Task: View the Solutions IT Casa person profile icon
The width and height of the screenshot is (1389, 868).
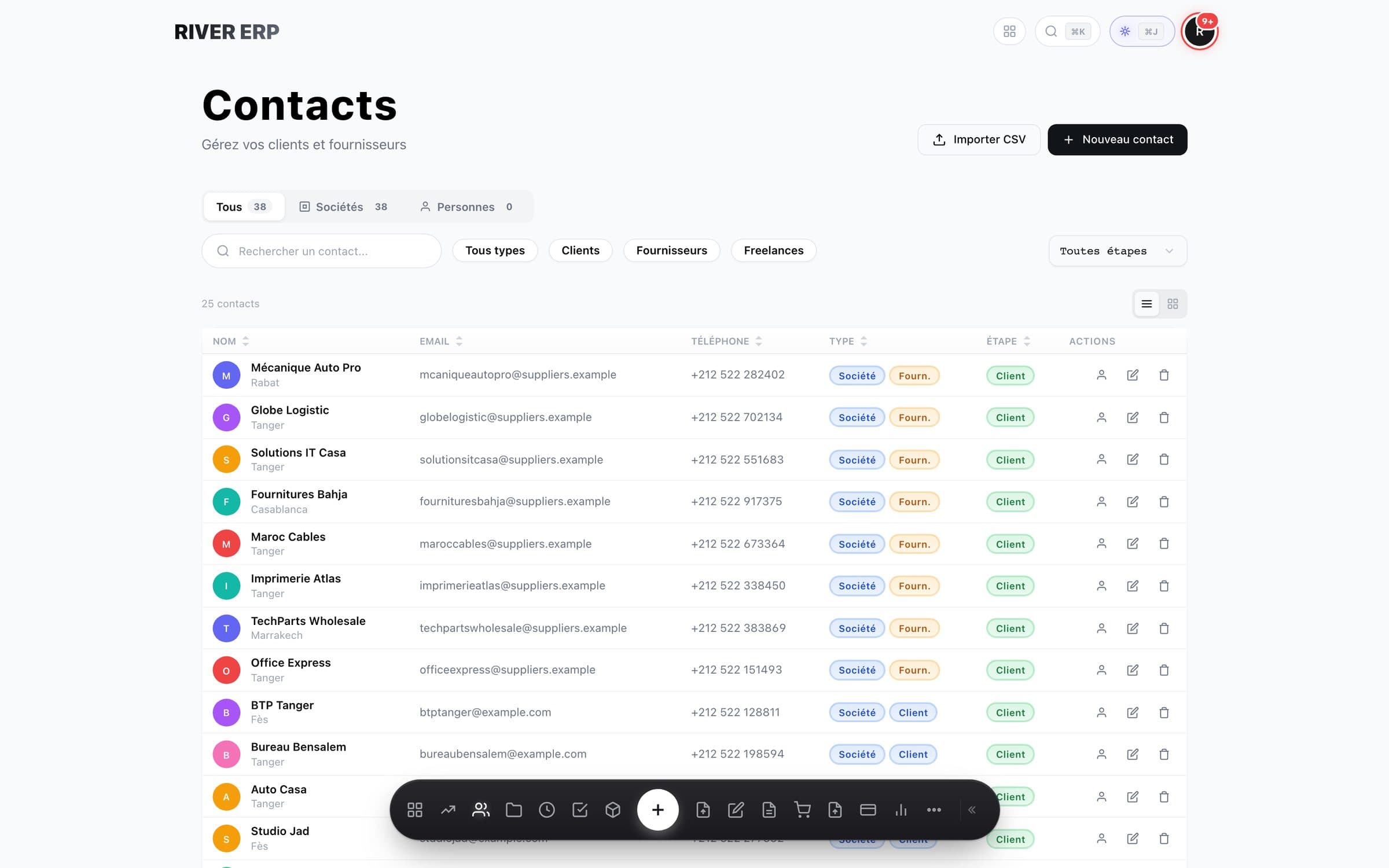Action: pyautogui.click(x=1101, y=459)
